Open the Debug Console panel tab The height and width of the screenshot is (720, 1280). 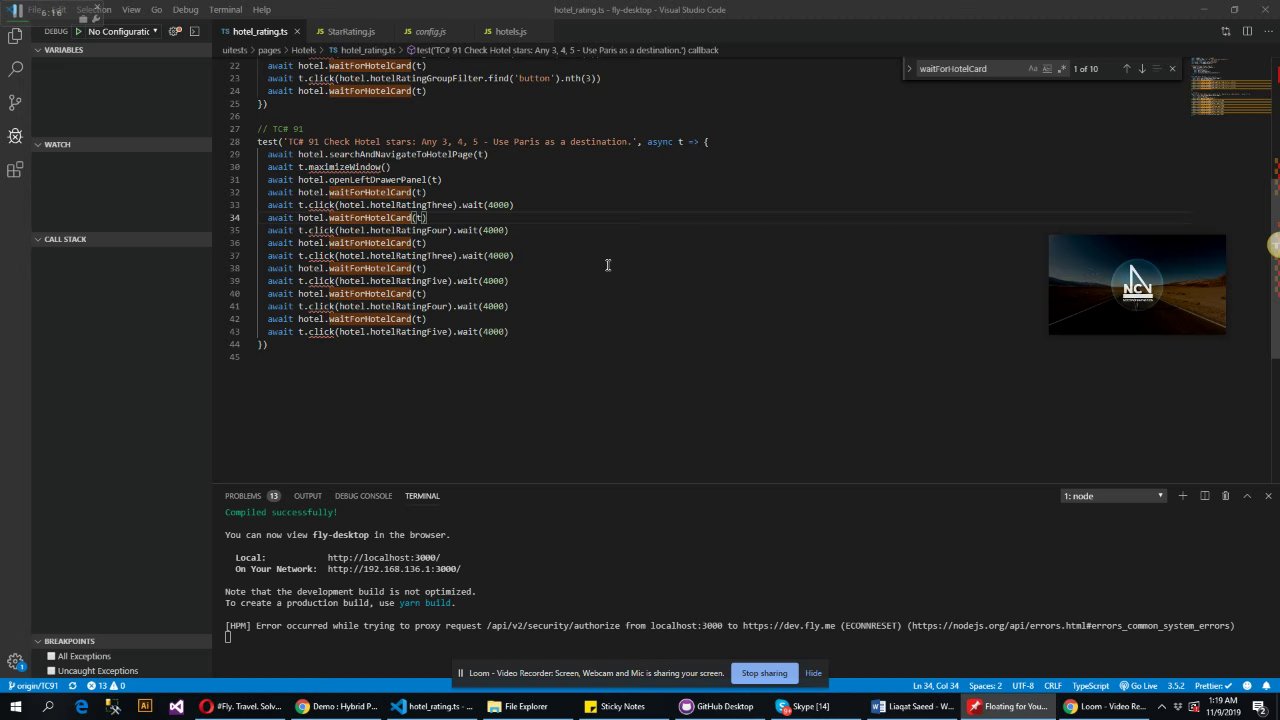[x=363, y=496]
